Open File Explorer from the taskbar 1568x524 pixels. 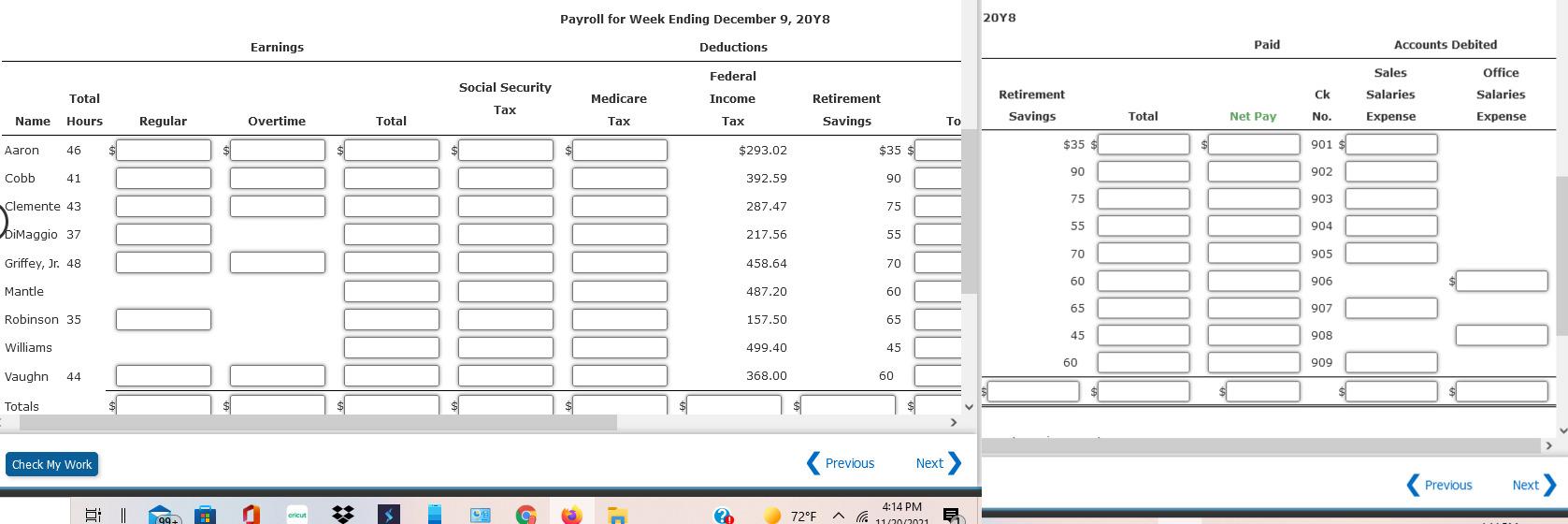coord(617,515)
